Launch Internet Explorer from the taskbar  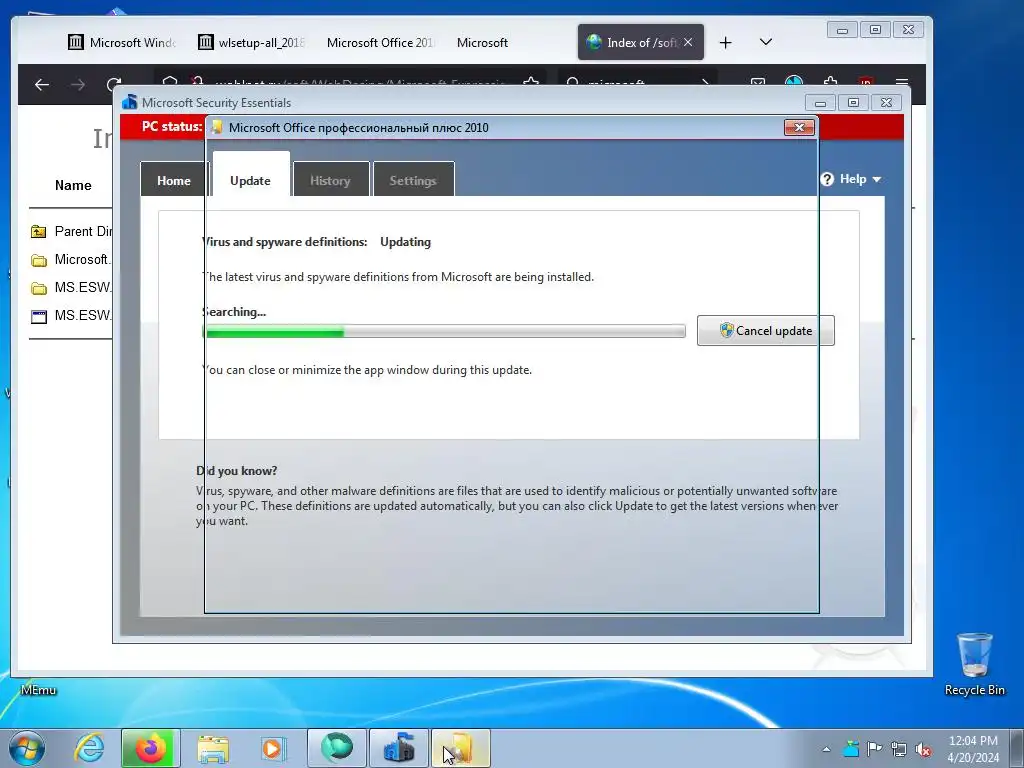[89, 748]
